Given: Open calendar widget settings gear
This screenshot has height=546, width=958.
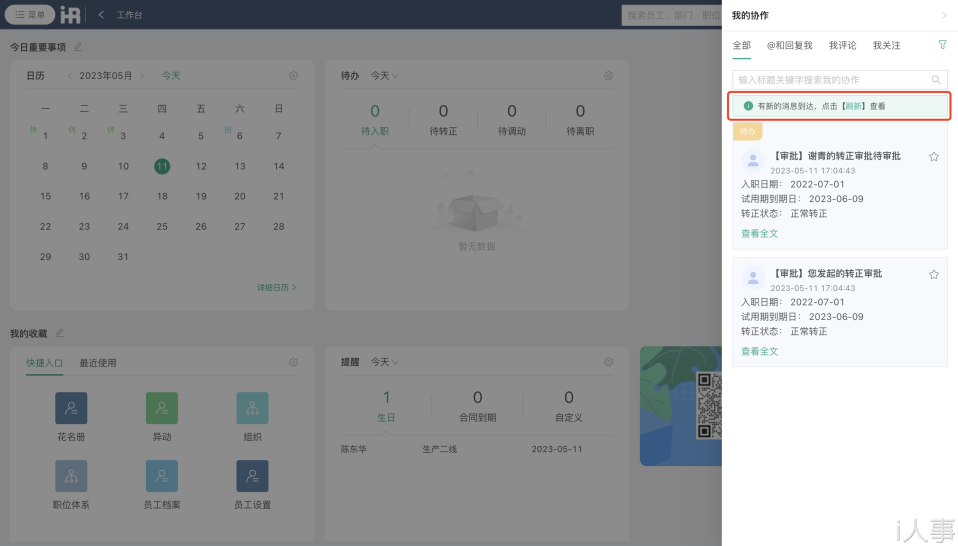Looking at the screenshot, I should 293,76.
